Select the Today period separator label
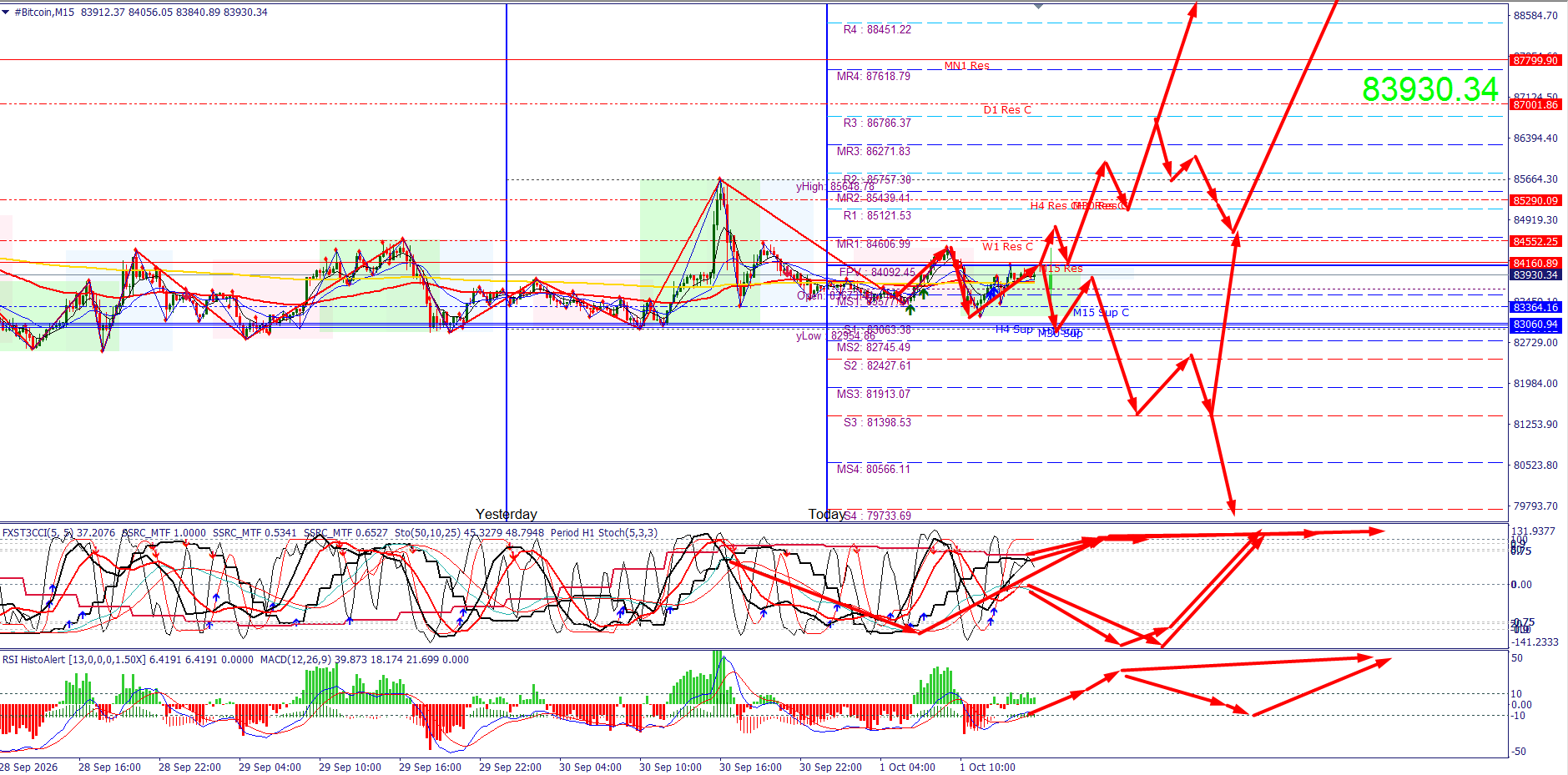Image resolution: width=1568 pixels, height=775 pixels. click(827, 514)
